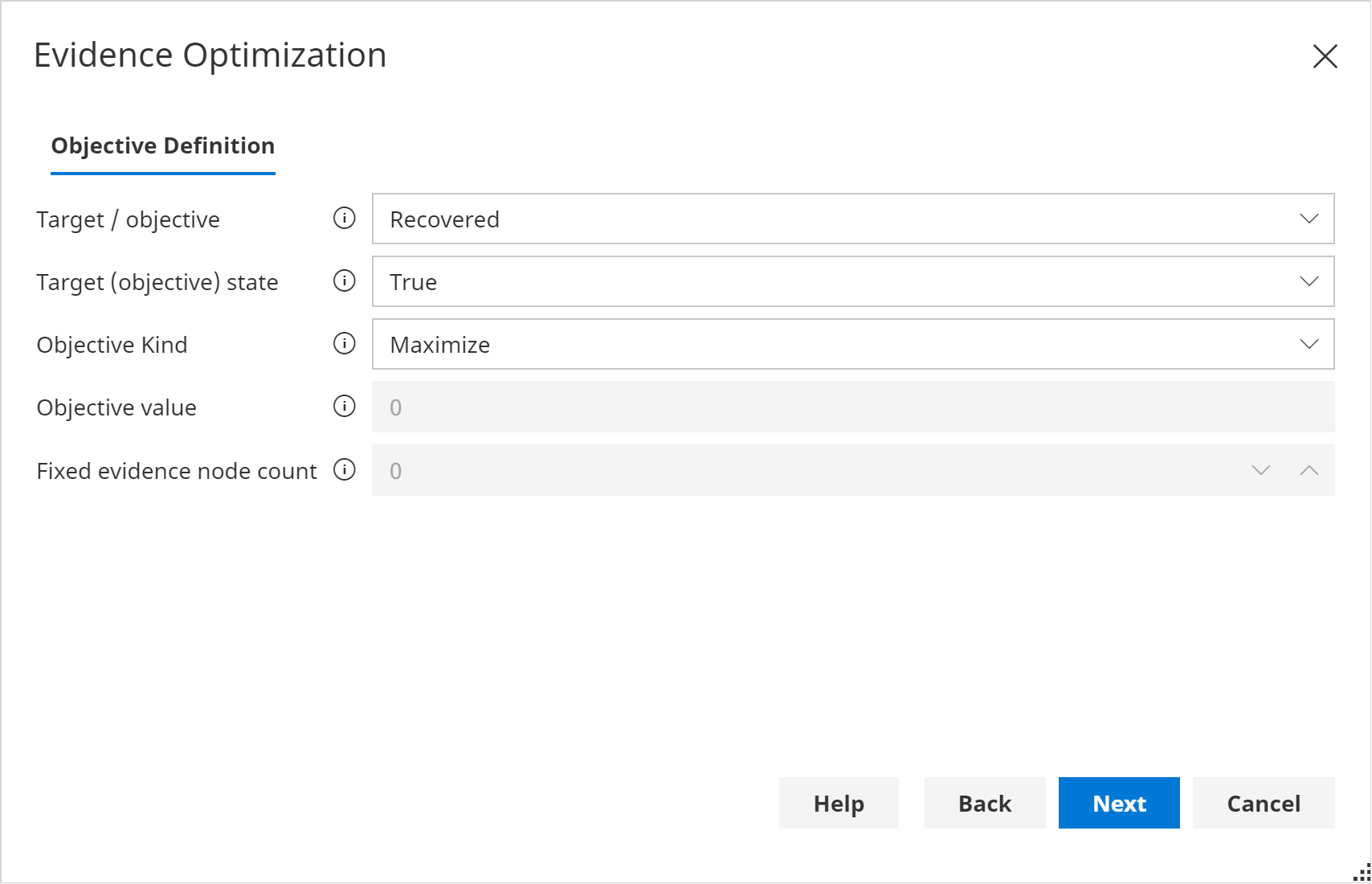Increase the Fixed evidence node count
This screenshot has width=1372, height=884.
(x=1309, y=470)
